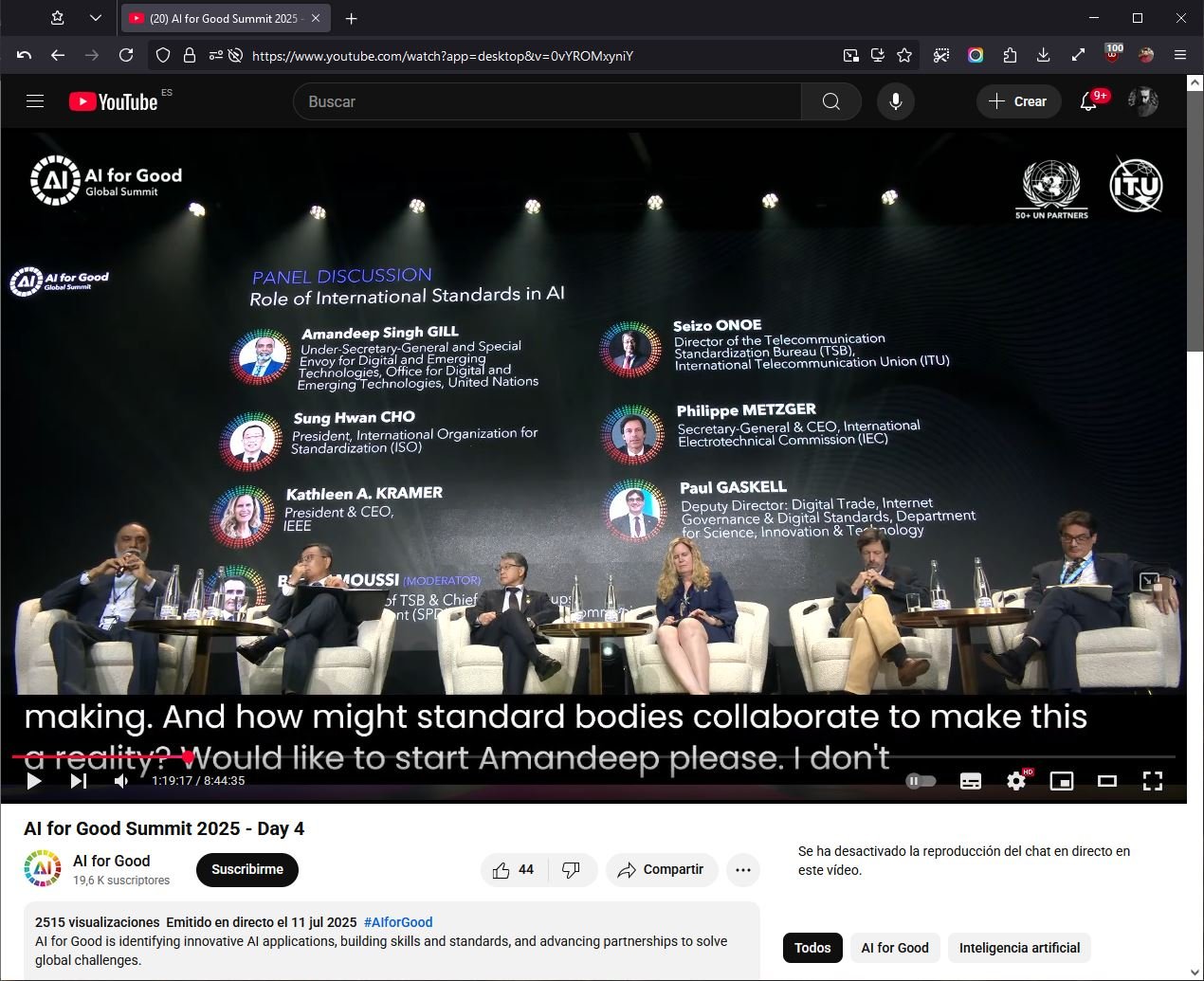Open the account avatar menu
This screenshot has width=1204, height=981.
(1143, 101)
